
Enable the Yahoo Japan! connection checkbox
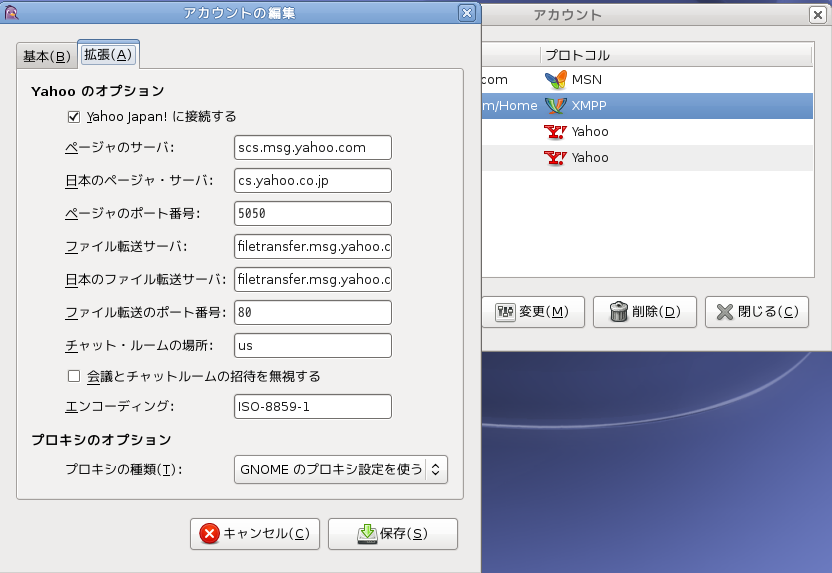coord(74,117)
